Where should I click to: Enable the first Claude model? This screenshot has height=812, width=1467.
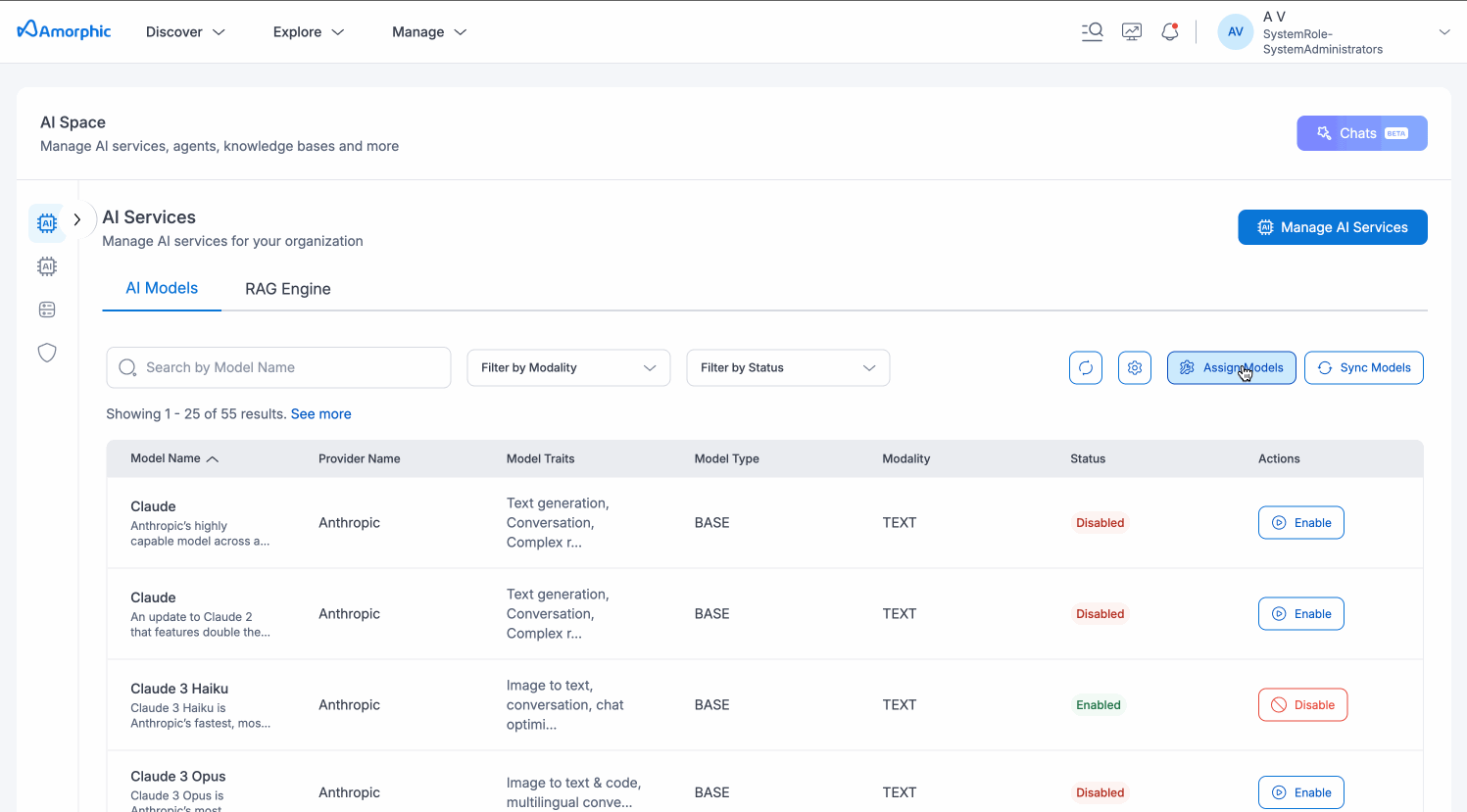[x=1300, y=523]
